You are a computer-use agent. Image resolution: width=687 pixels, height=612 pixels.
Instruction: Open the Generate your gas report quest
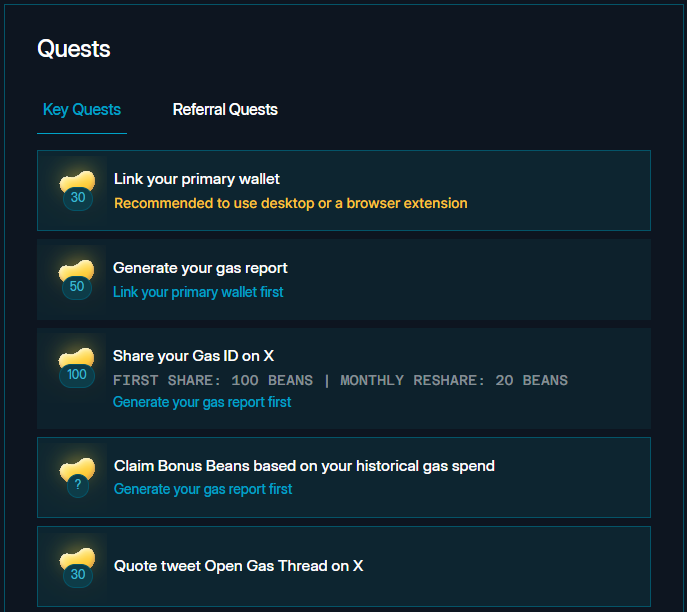(x=200, y=268)
